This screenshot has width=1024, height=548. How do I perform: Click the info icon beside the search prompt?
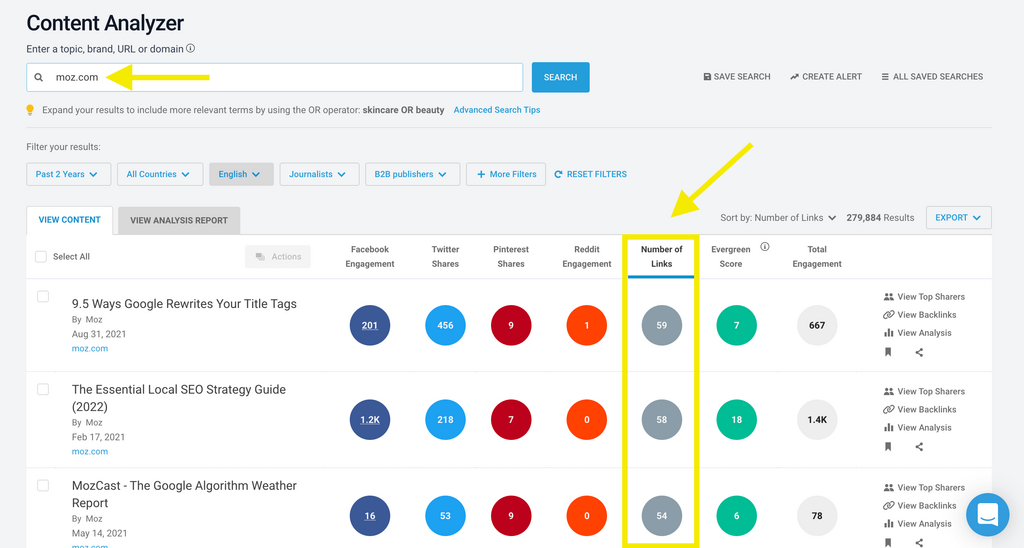pyautogui.click(x=191, y=48)
